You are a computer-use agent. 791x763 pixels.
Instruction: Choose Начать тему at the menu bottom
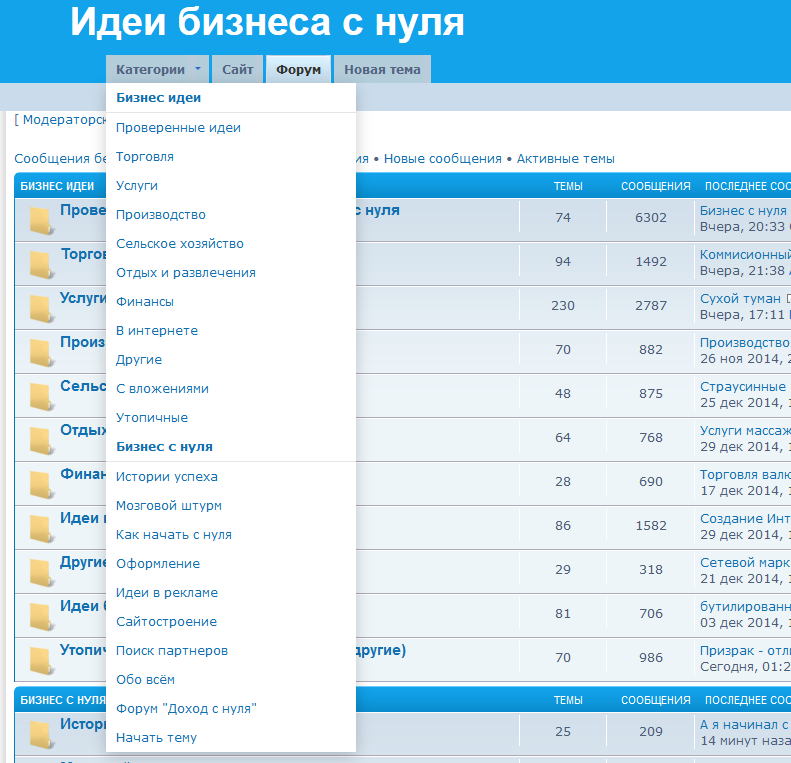pos(156,738)
